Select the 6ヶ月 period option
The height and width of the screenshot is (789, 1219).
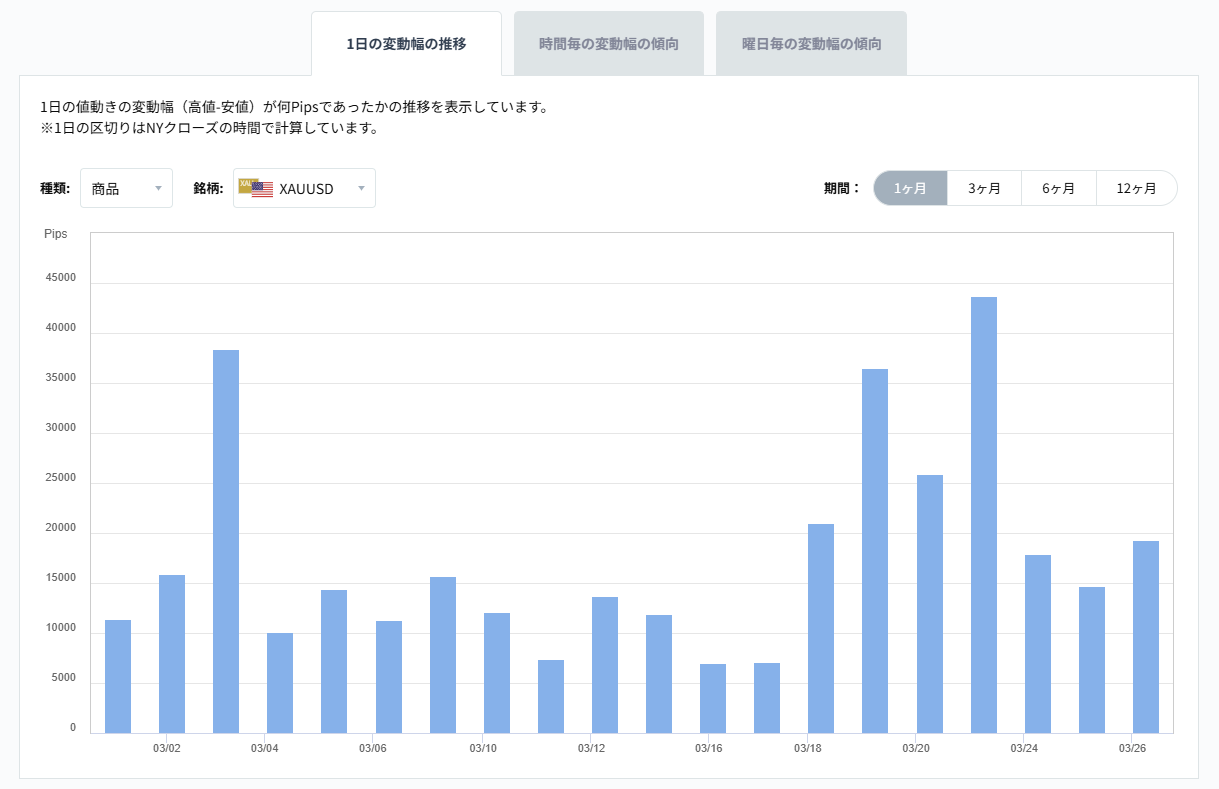(1059, 187)
